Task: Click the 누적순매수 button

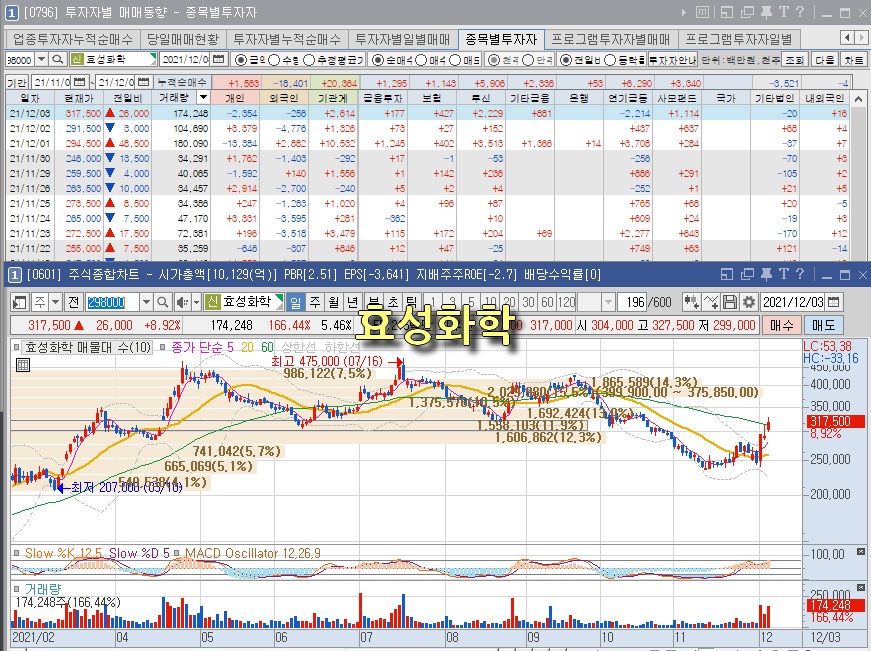Action: click(x=182, y=82)
